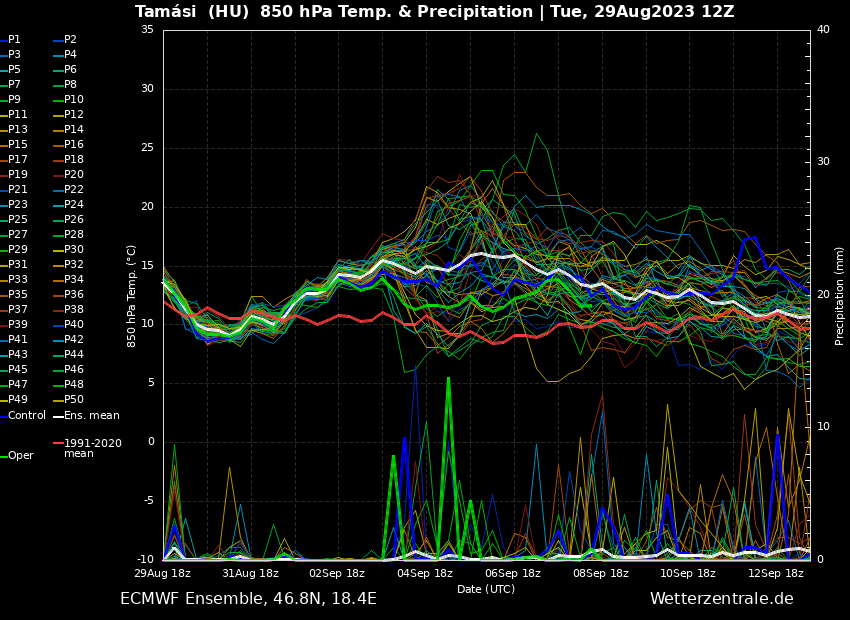Click the Precipitation (mm) axis title

pos(840,296)
